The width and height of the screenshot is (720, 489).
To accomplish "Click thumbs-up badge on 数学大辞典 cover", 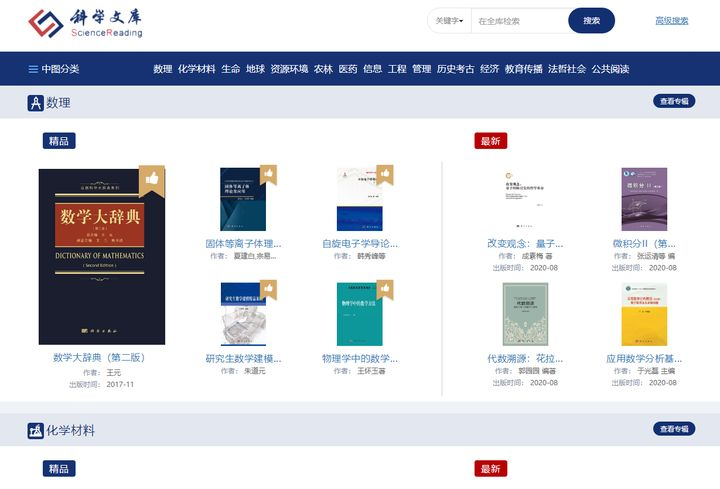I will [152, 180].
